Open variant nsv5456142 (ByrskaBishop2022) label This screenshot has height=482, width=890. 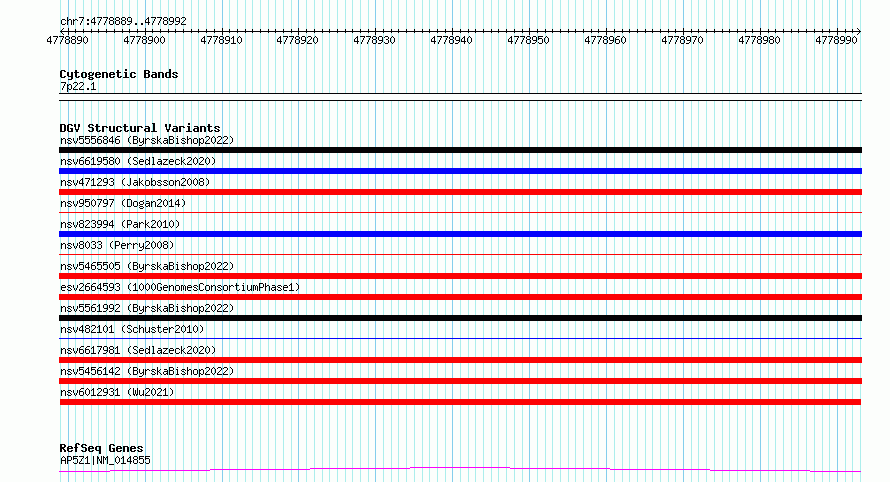[x=147, y=371]
